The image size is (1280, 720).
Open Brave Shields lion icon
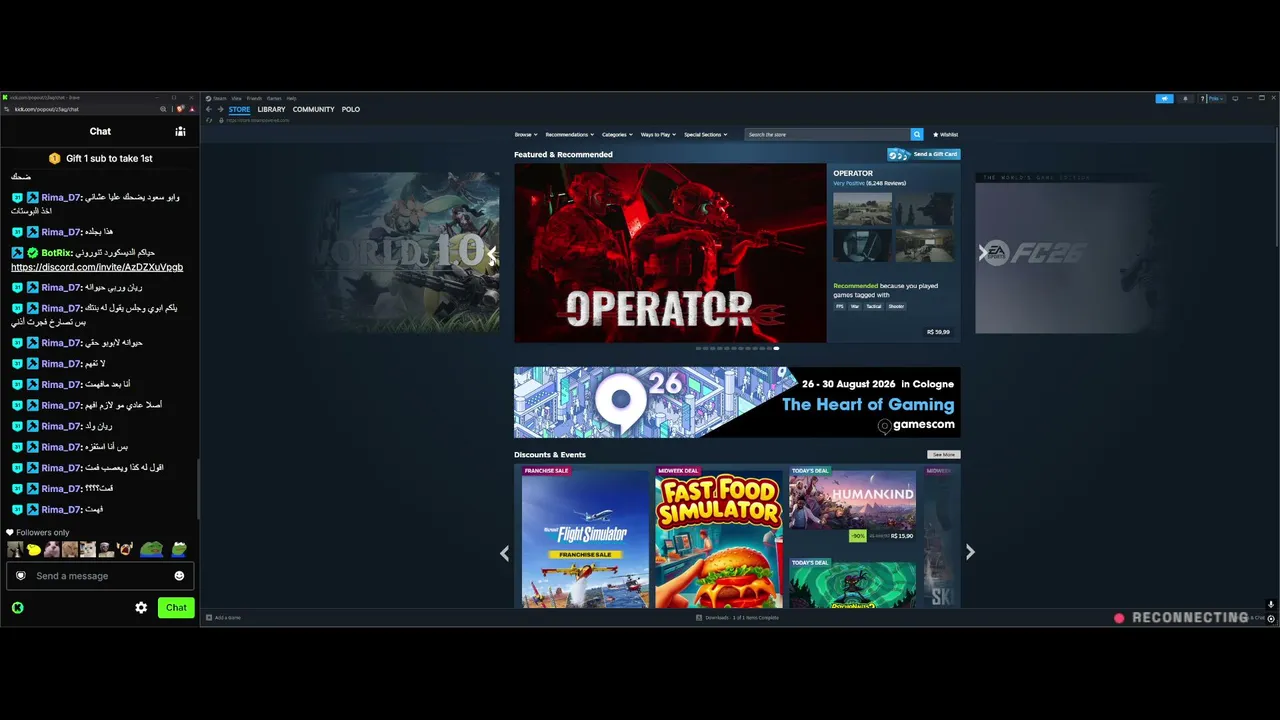pyautogui.click(x=179, y=109)
